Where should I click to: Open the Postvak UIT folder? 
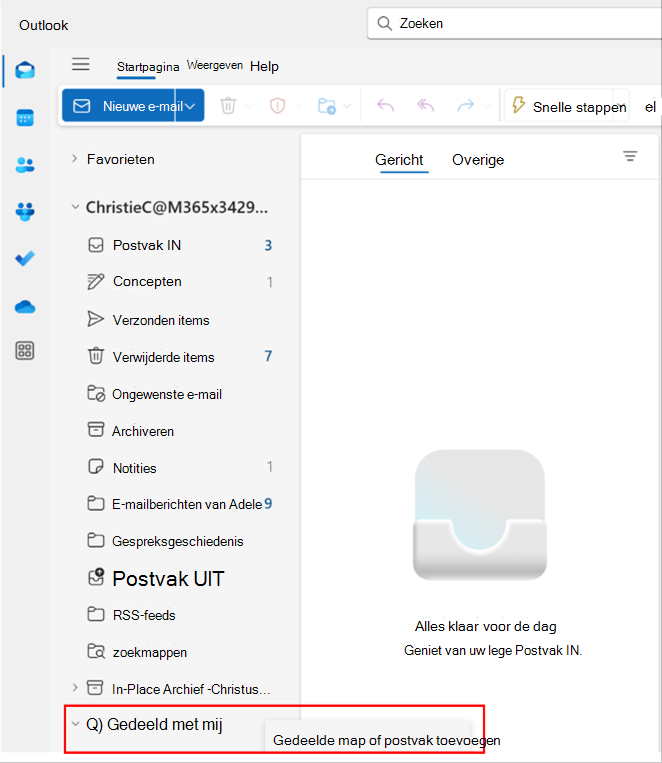[180, 578]
